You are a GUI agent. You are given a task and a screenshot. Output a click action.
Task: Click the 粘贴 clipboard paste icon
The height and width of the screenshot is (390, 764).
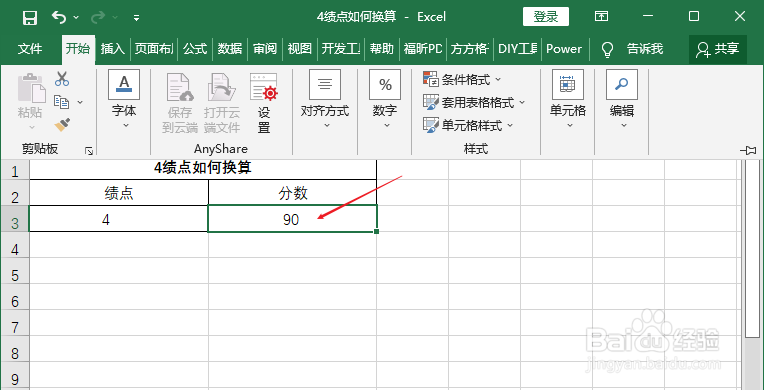click(31, 89)
